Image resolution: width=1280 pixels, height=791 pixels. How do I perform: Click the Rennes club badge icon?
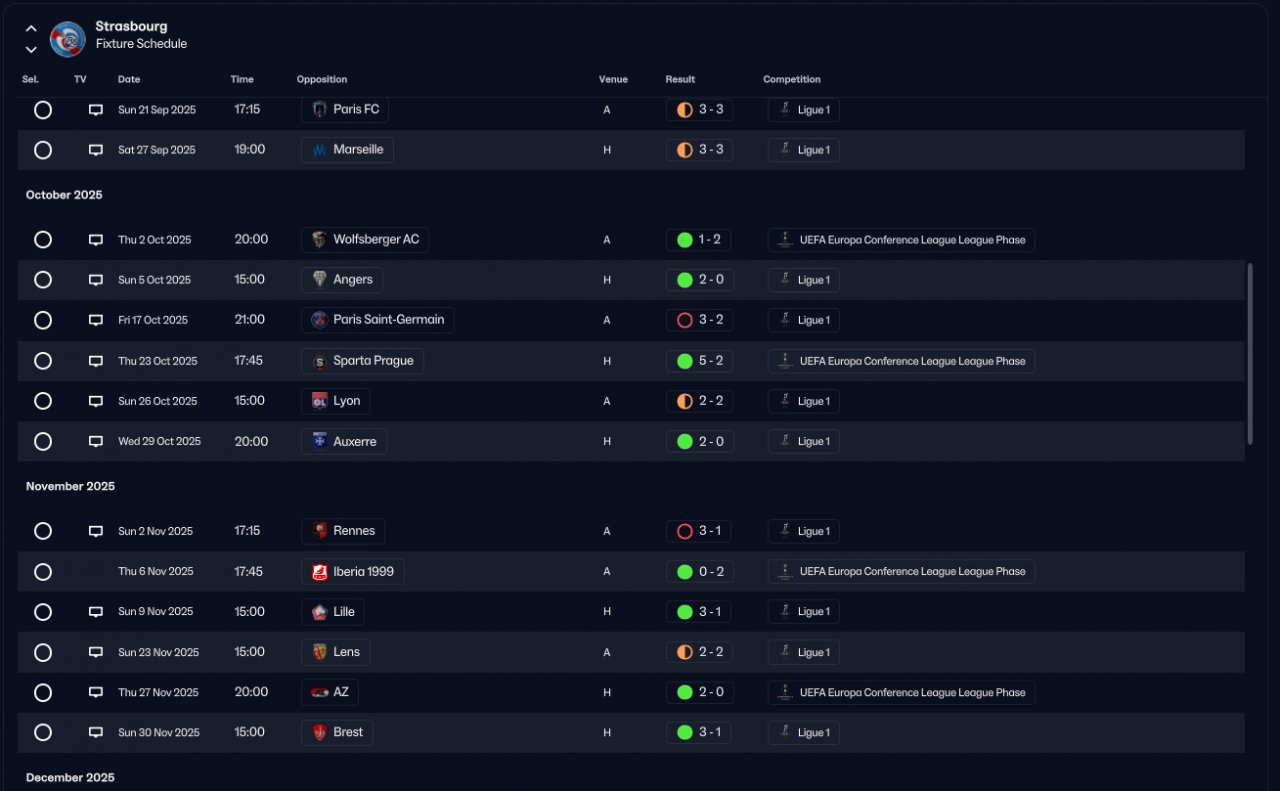(319, 531)
